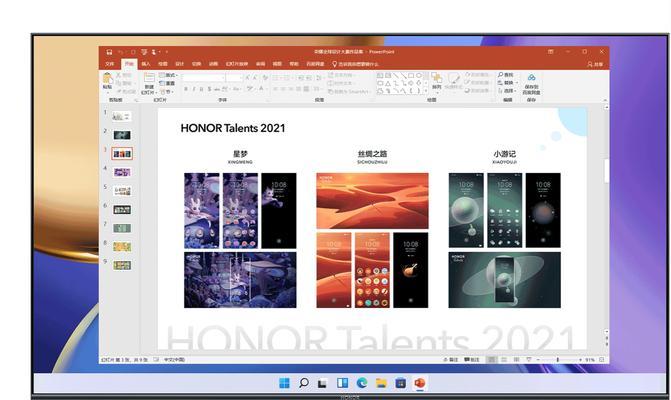Open File Explorer from the taskbar
The width and height of the screenshot is (671, 400).
point(381,383)
